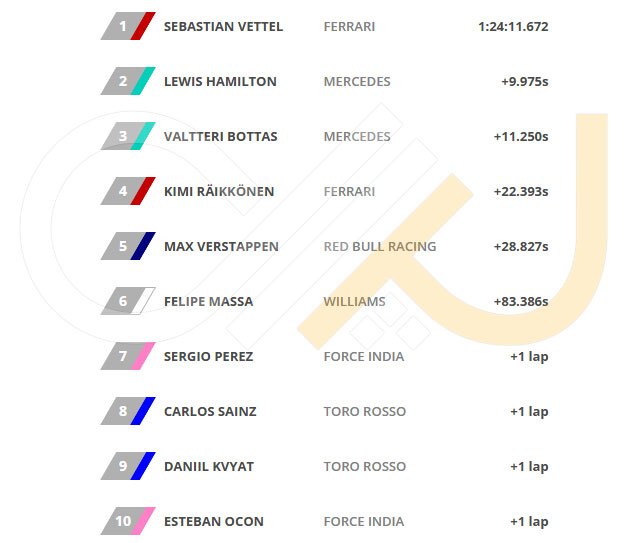Open Sebastian Vettel driver name

coord(223,27)
